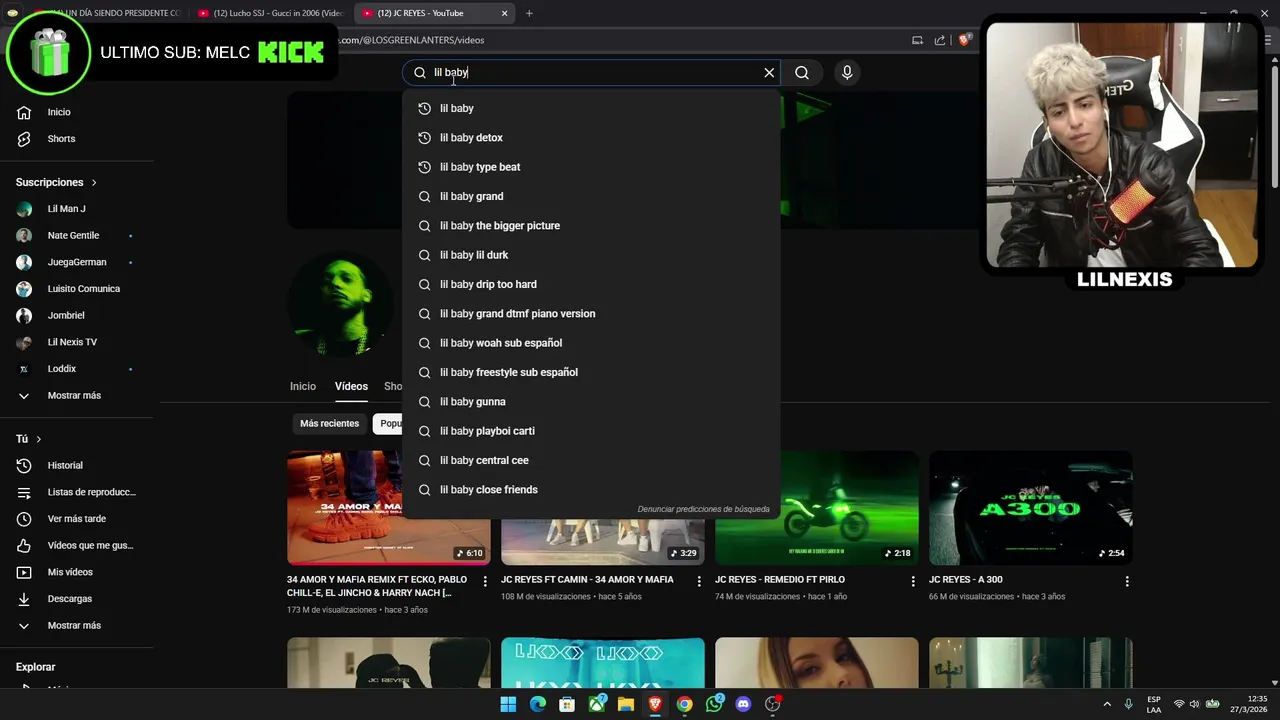This screenshot has width=1280, height=720.
Task: Open OBS Studio from taskbar
Action: [773, 704]
